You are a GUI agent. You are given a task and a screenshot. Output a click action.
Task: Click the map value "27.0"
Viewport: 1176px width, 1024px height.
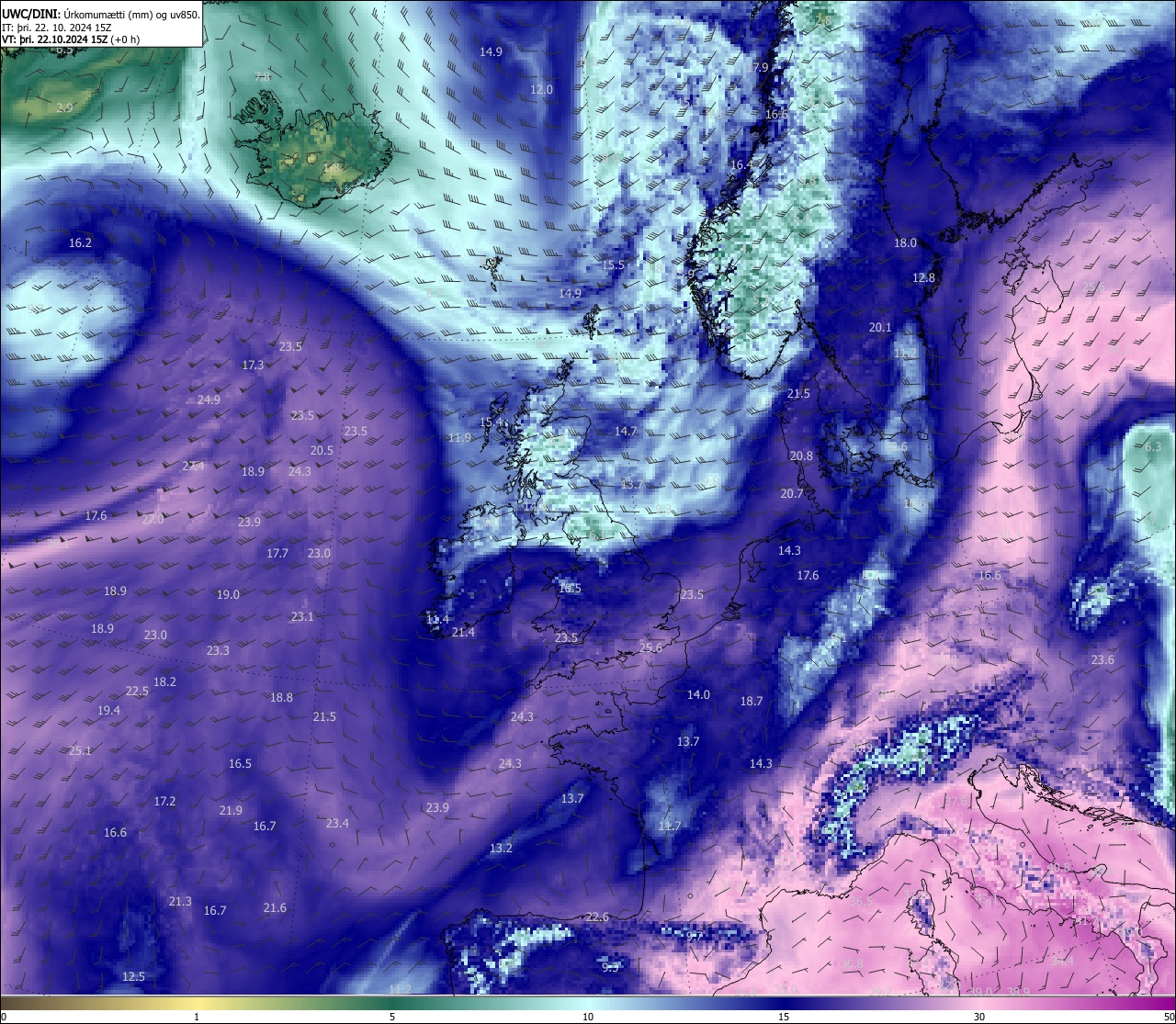click(153, 519)
